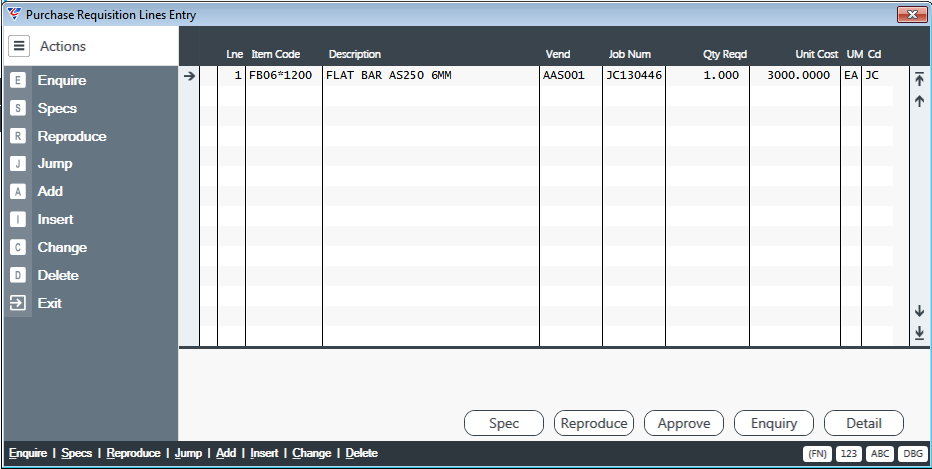Click the J key icon beside Jump
The image size is (932, 469).
pos(18,163)
